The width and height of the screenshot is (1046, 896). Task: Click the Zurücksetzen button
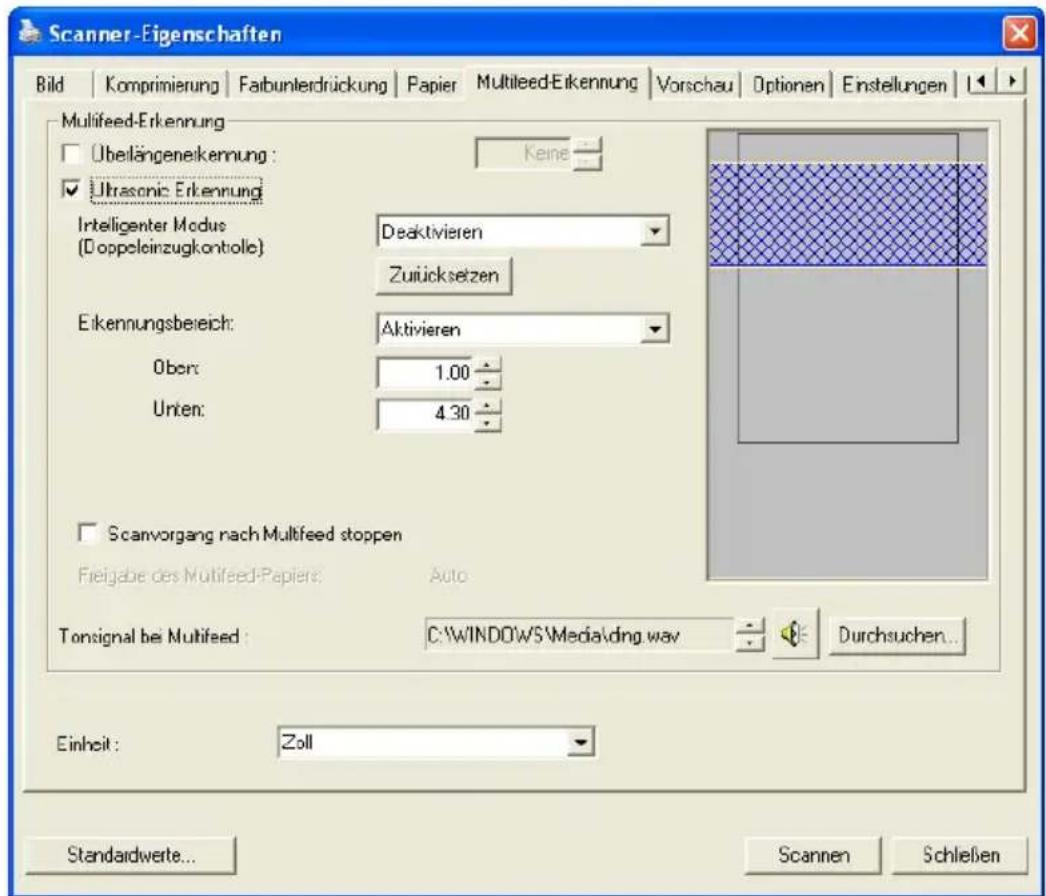(x=444, y=276)
